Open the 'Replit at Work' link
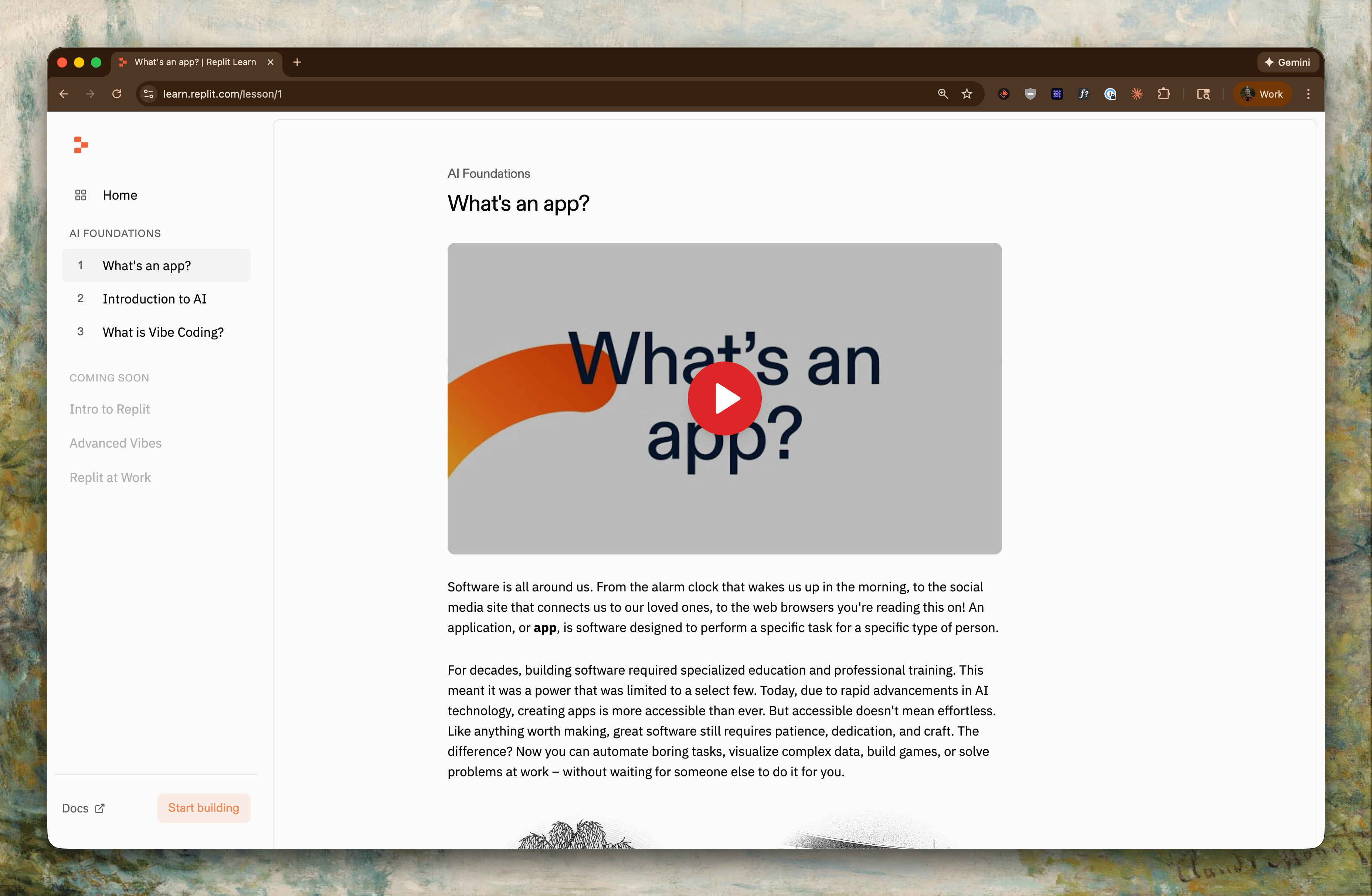The width and height of the screenshot is (1372, 896). (110, 478)
